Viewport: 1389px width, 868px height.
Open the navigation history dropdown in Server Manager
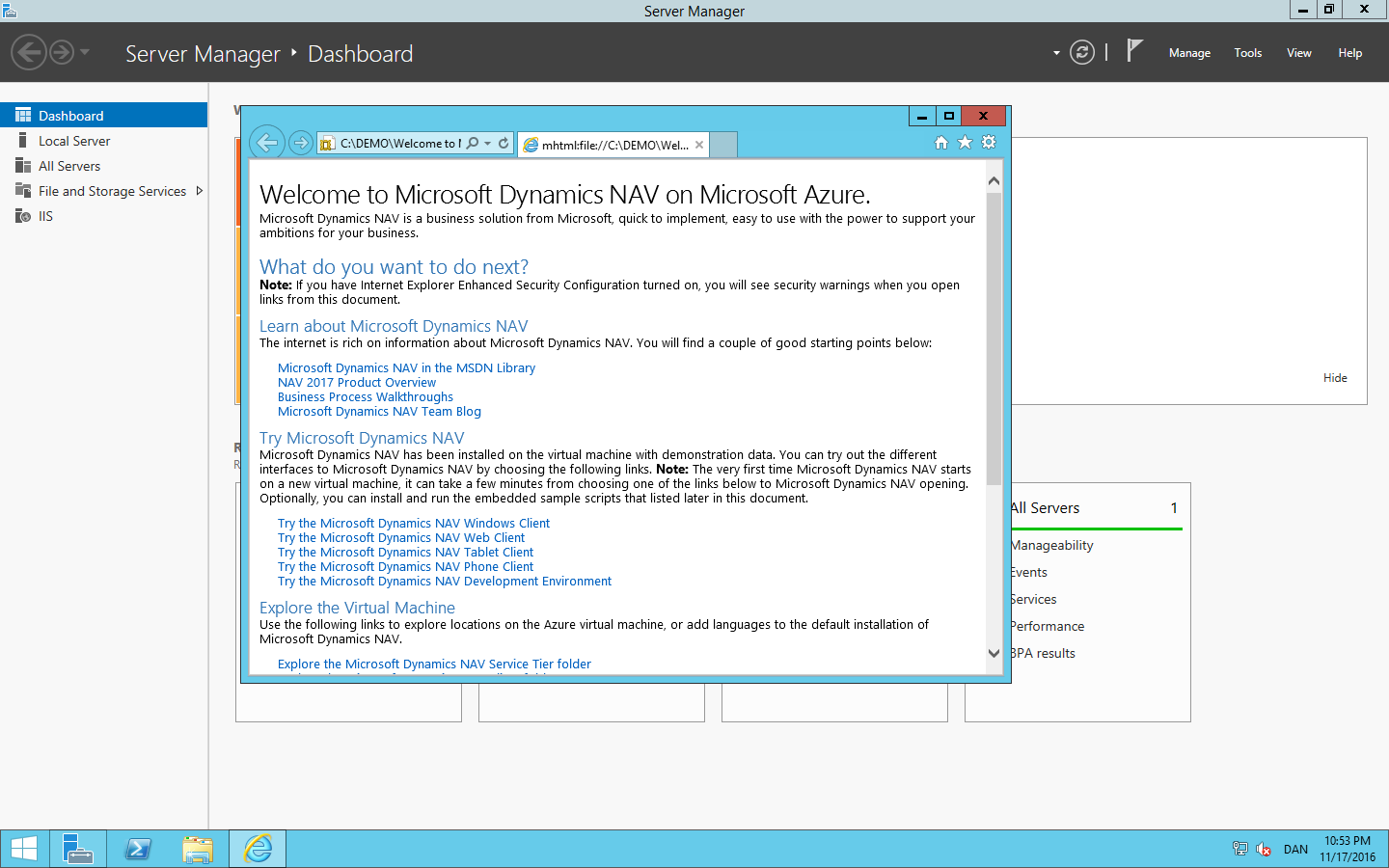pos(85,52)
